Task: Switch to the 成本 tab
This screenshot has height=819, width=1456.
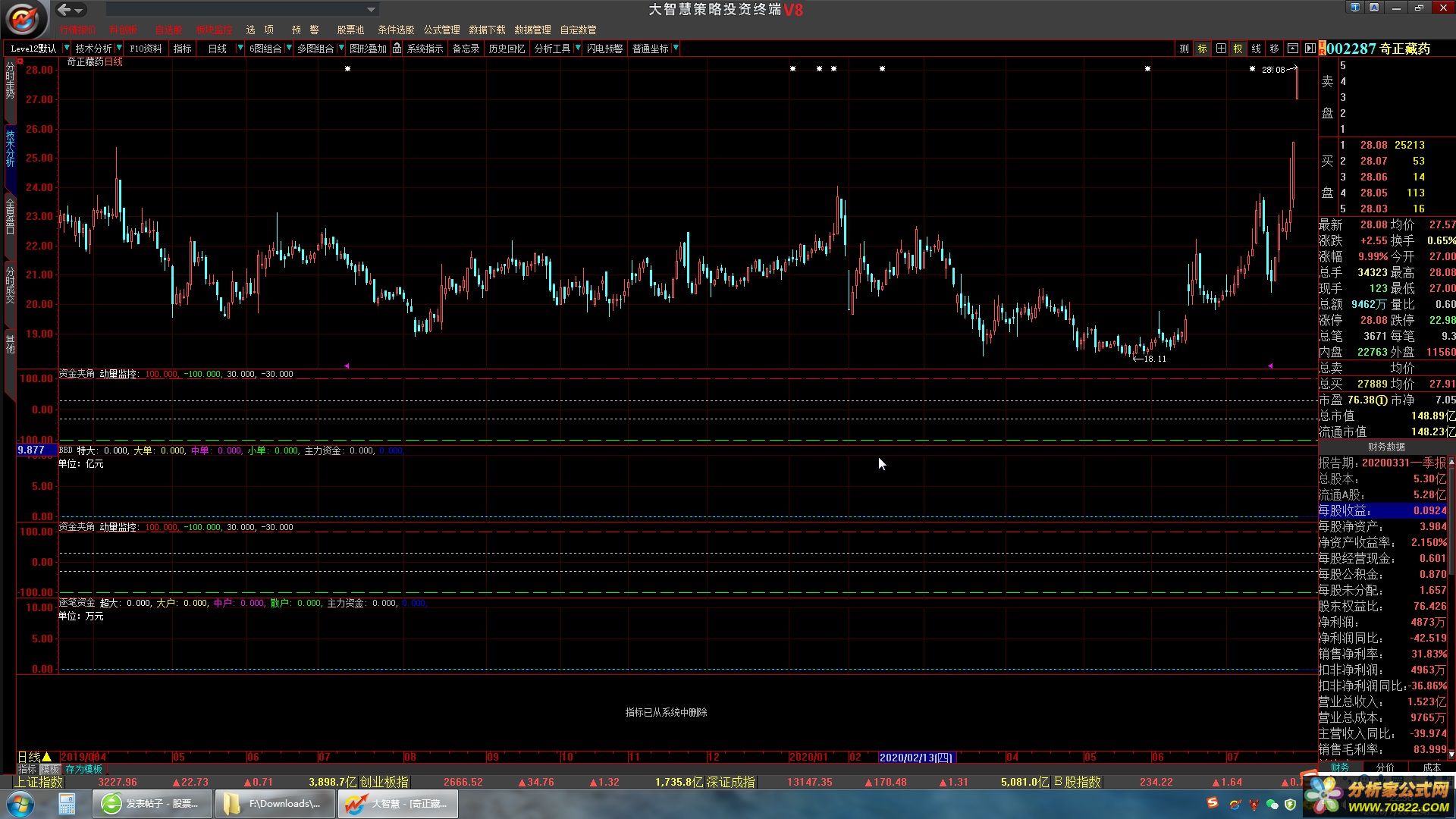Action: pos(1432,767)
